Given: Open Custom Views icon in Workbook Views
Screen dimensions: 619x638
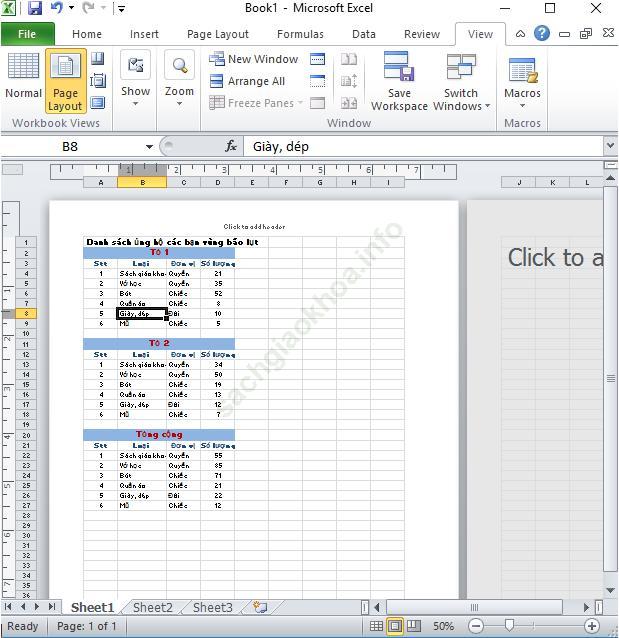Looking at the screenshot, I should click(98, 81).
